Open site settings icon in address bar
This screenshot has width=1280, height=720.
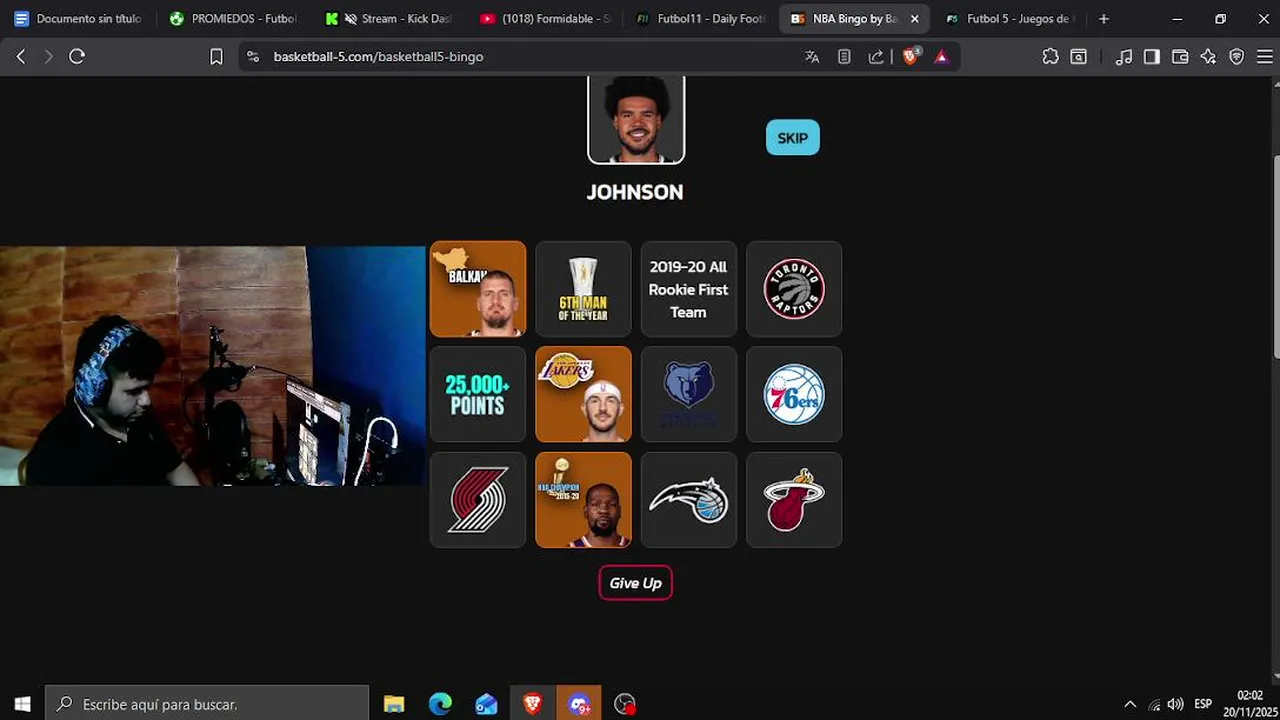tap(253, 57)
